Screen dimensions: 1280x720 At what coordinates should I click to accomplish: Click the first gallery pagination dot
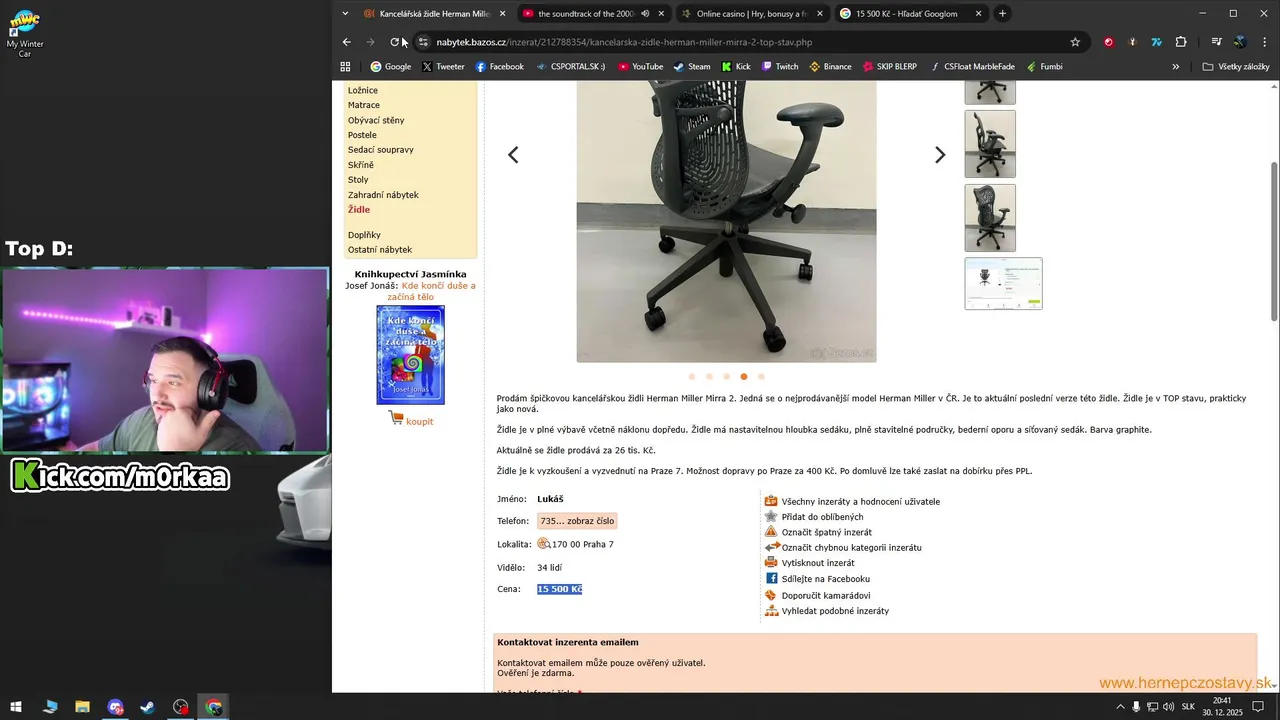point(691,377)
